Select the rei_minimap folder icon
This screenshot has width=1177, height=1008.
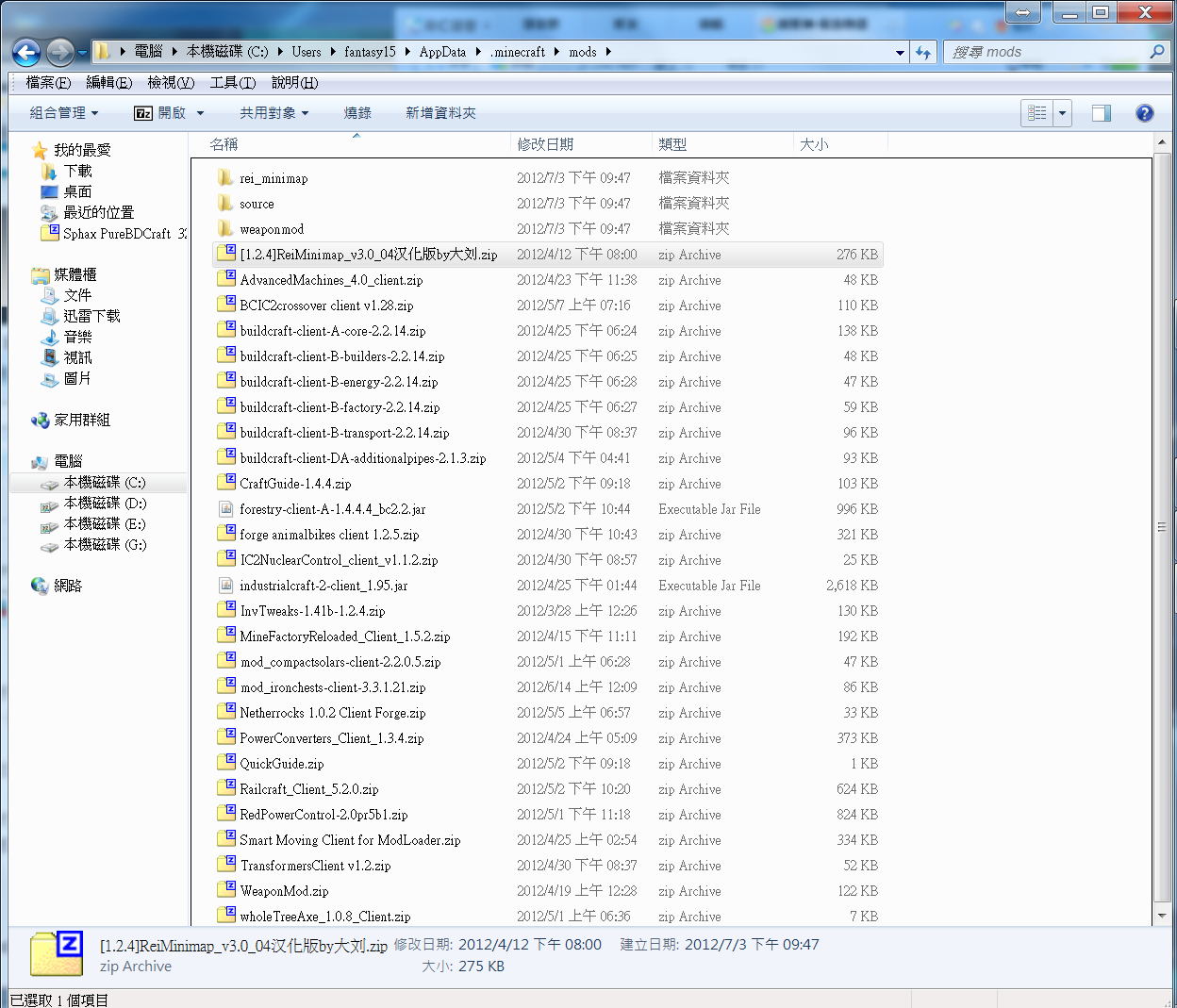click(x=225, y=177)
